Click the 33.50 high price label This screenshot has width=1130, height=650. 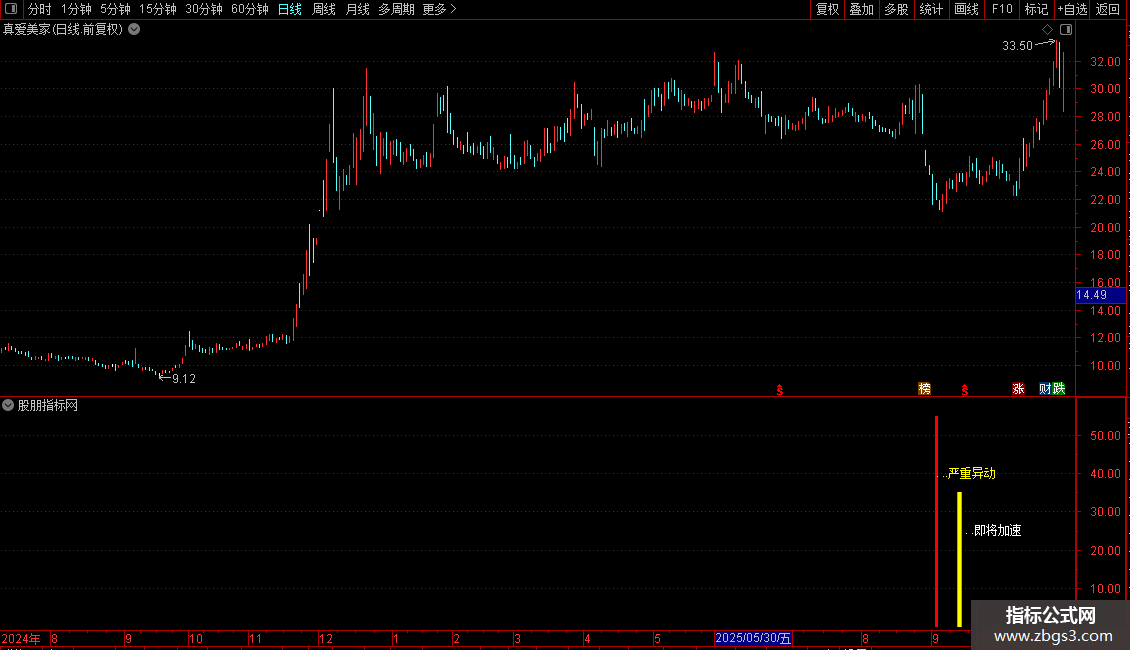click(1018, 45)
